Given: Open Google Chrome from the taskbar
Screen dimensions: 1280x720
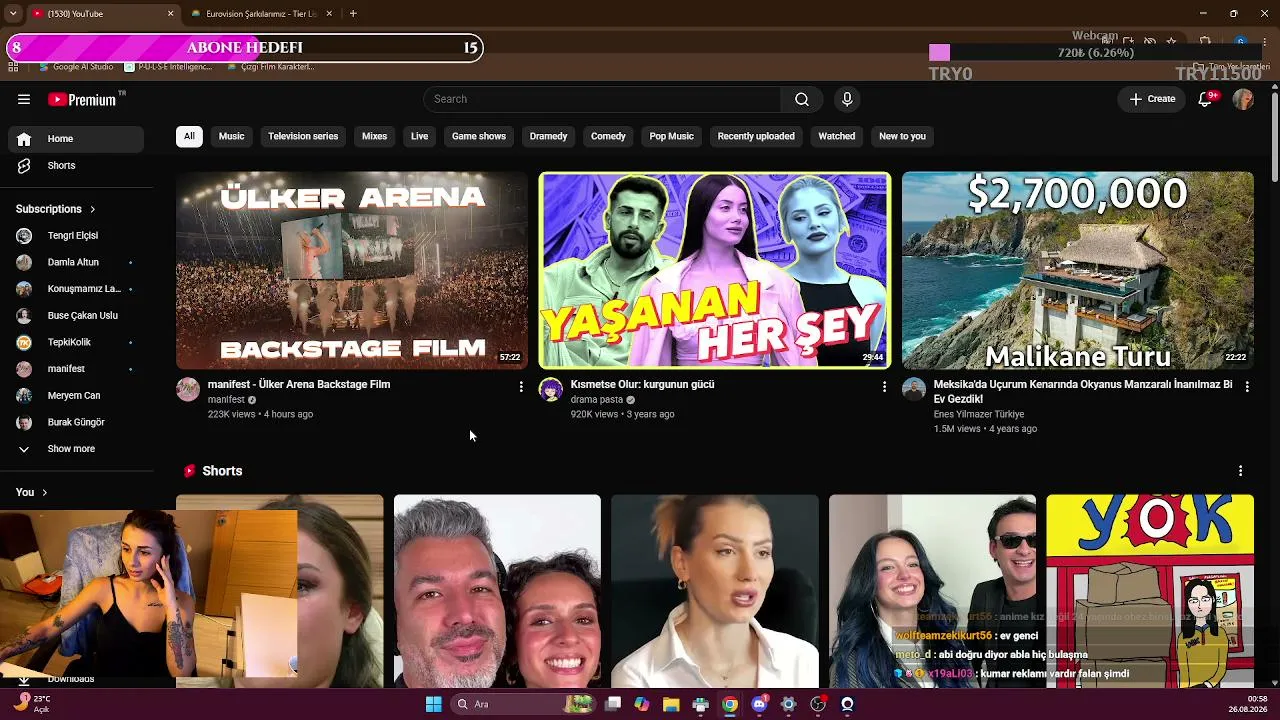Looking at the screenshot, I should click(x=730, y=704).
